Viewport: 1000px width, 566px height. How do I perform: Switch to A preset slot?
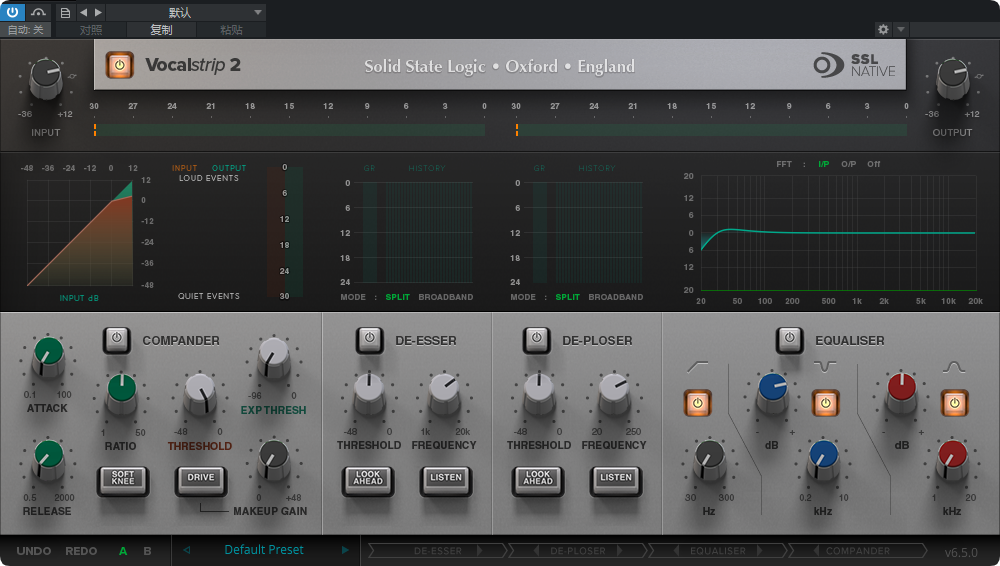123,551
